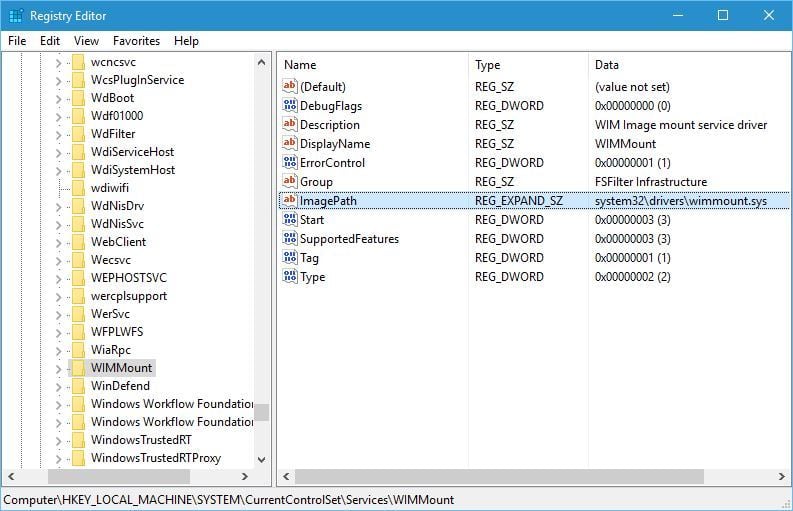Click the values pane horizontal scrollbar thumb
Screen dimensions: 793x511
point(499,476)
